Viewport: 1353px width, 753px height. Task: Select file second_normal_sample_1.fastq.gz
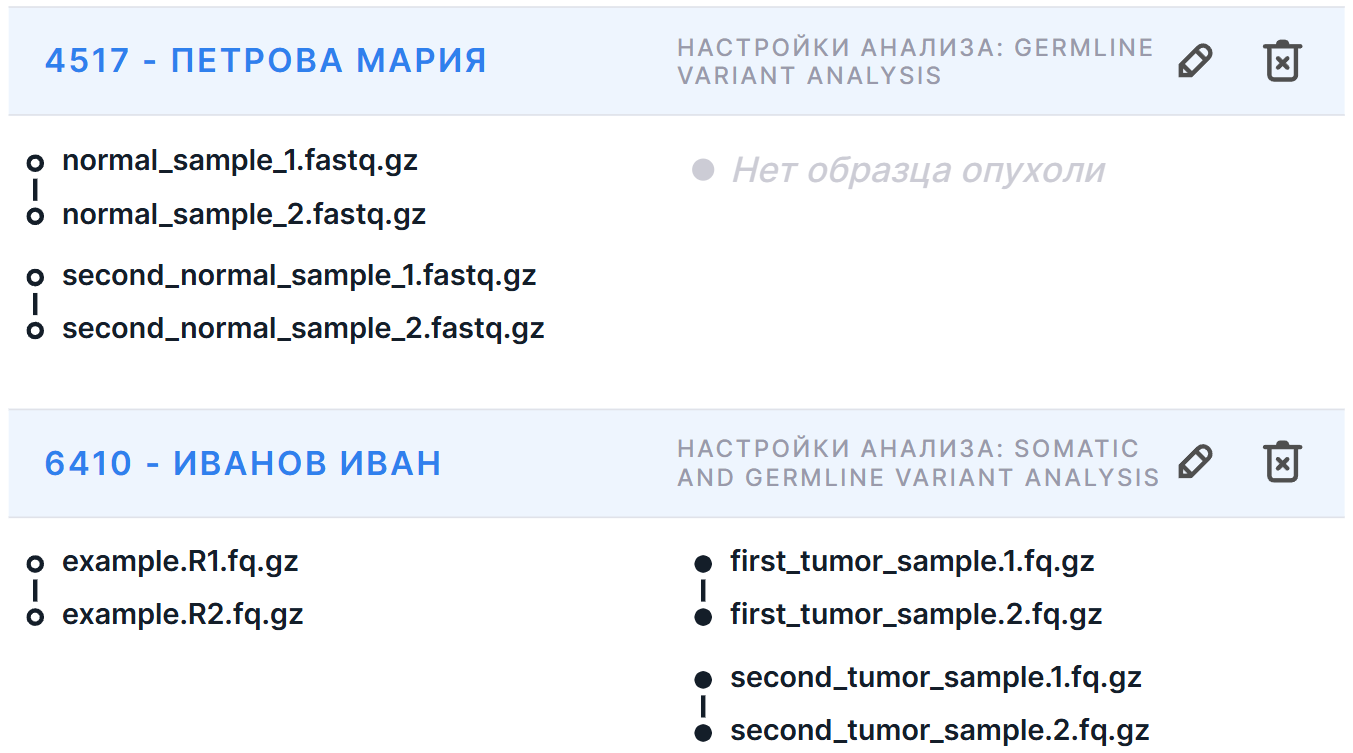coord(299,275)
